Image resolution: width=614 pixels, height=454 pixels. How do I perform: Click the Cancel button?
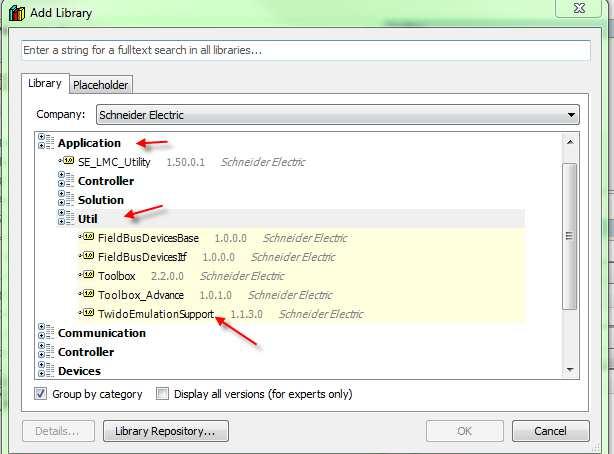[x=550, y=431]
